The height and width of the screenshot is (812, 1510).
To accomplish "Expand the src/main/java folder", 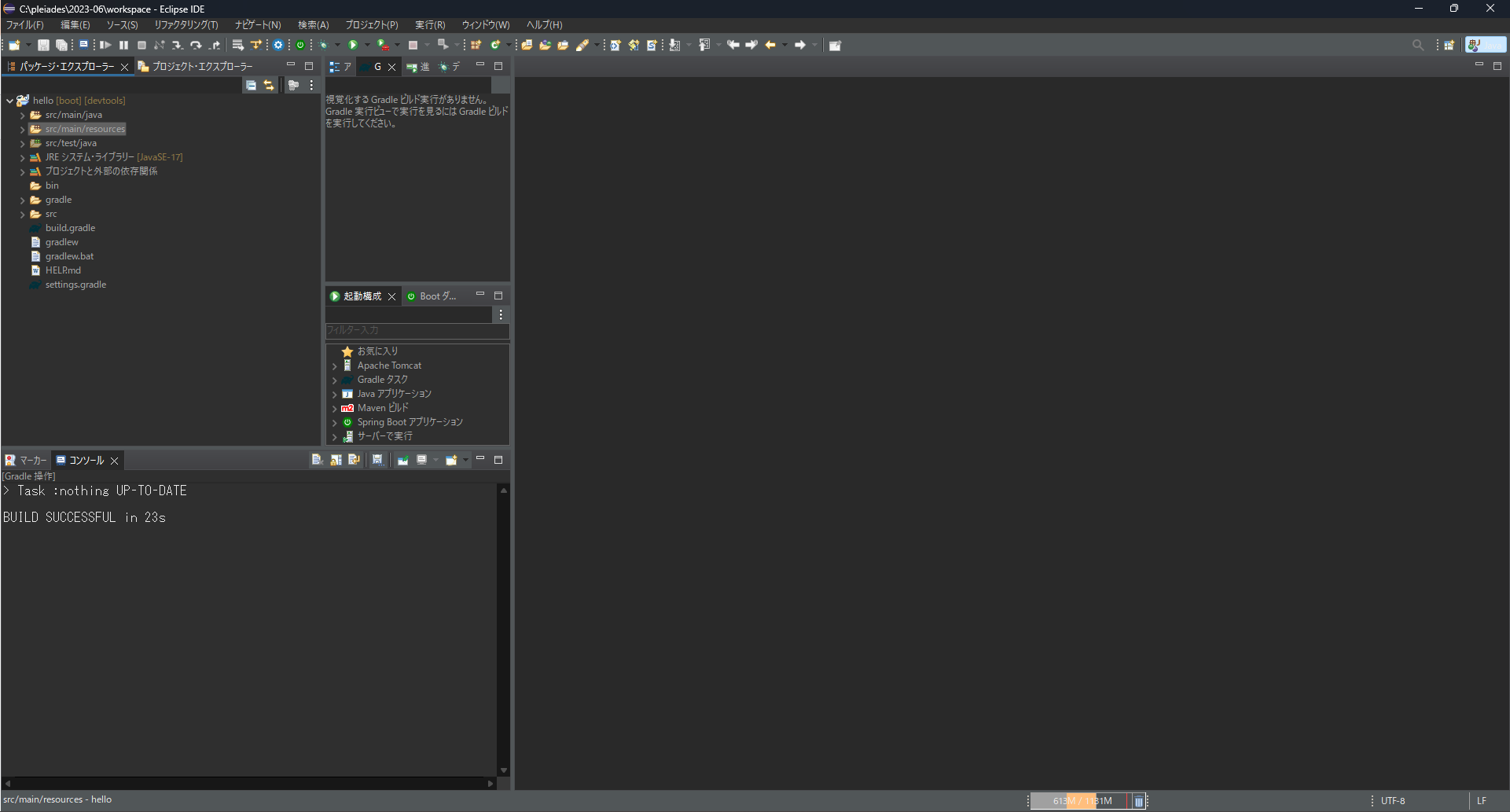I will (x=22, y=115).
